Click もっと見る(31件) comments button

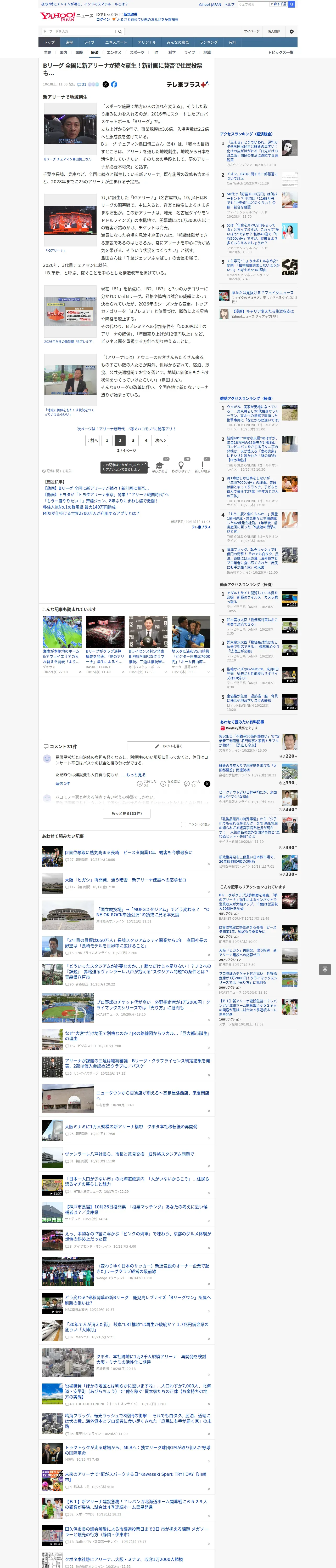[127, 813]
